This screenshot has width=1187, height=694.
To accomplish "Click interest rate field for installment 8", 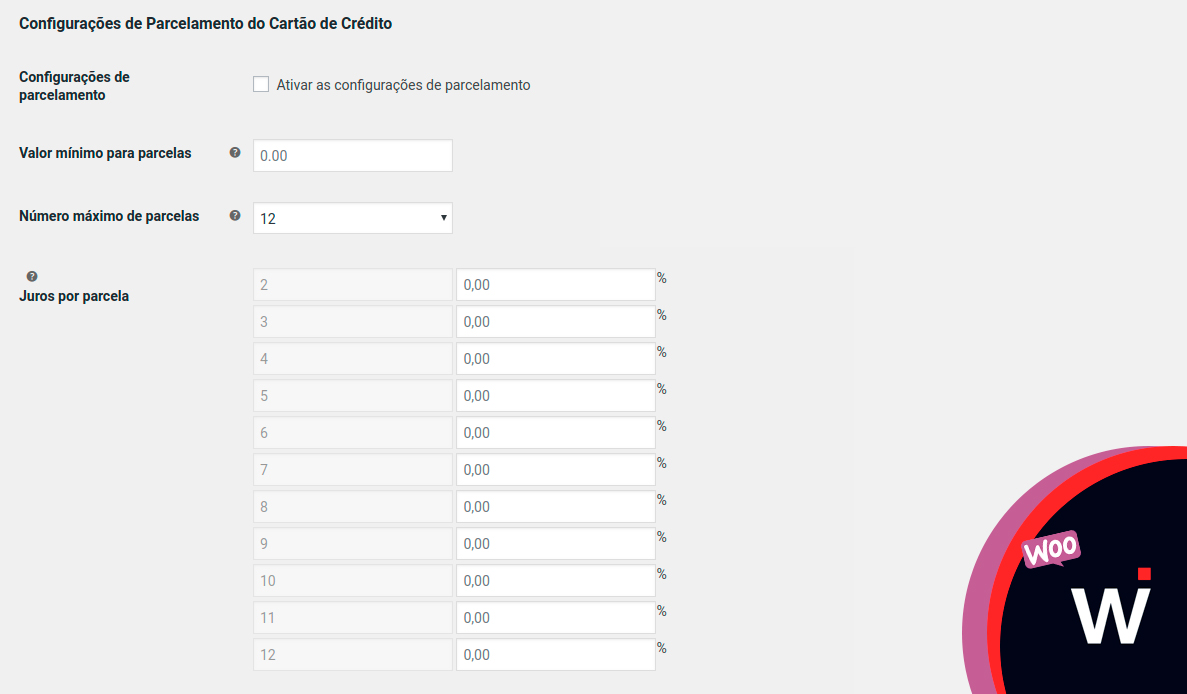I will [556, 507].
